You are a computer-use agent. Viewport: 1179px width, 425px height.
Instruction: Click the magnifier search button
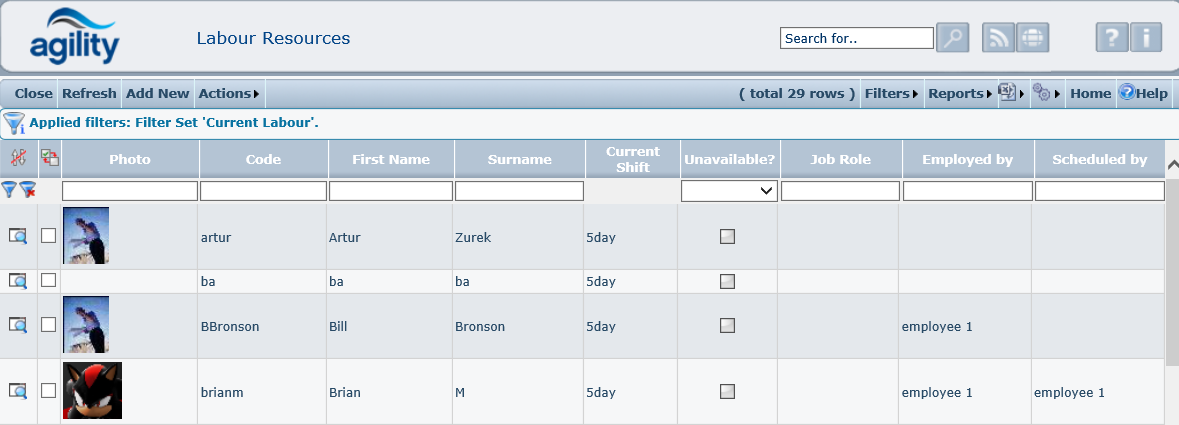(x=953, y=38)
